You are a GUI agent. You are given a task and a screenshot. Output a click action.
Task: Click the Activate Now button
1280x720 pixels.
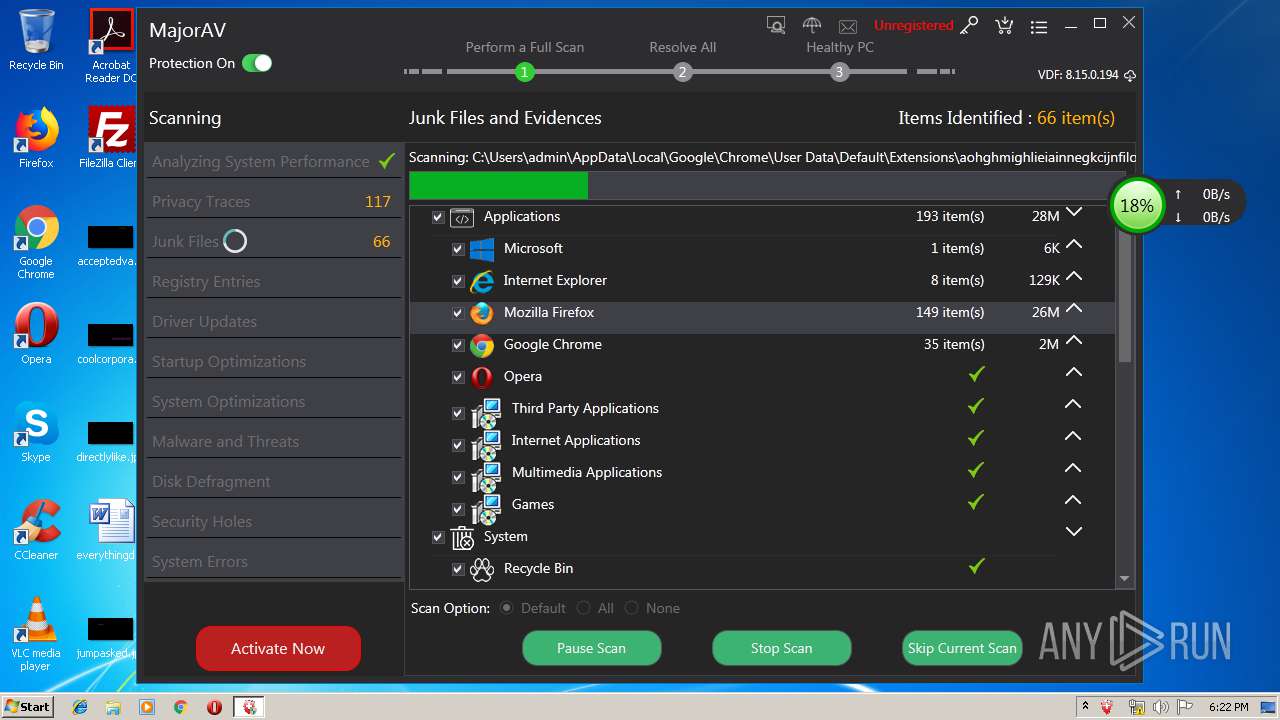278,648
